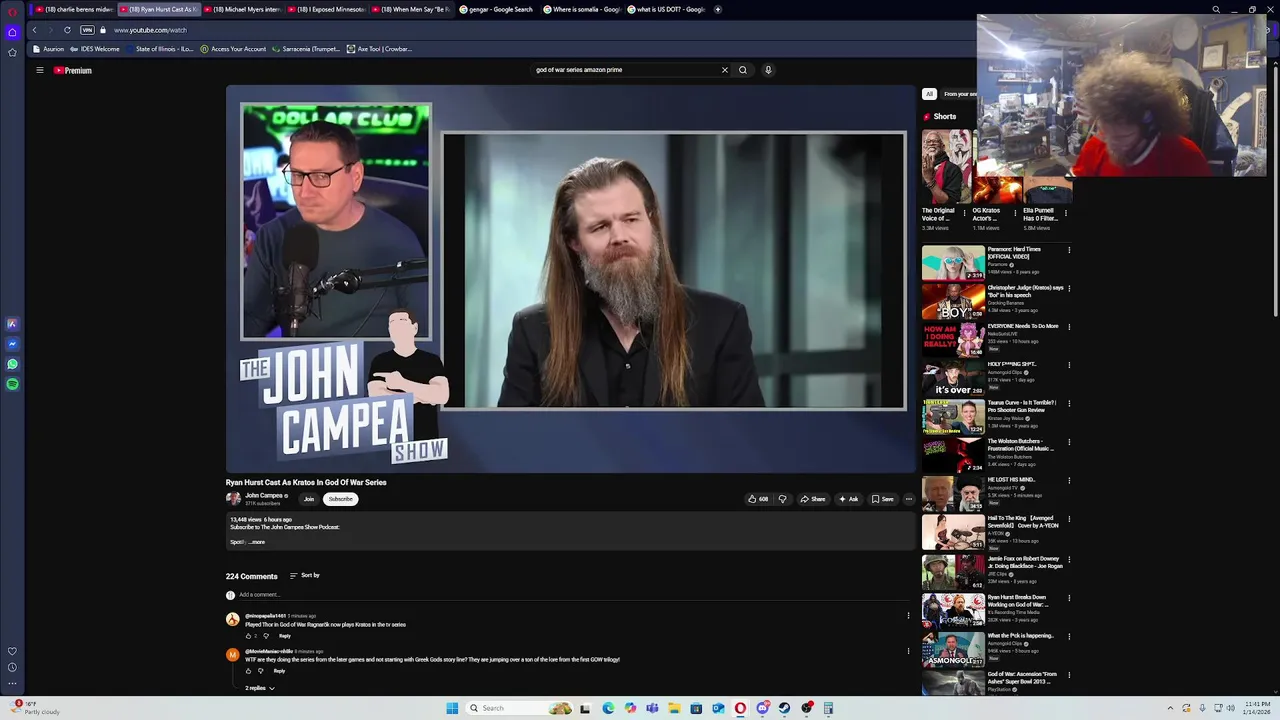Switch to gengar Google Search tab

click(496, 9)
